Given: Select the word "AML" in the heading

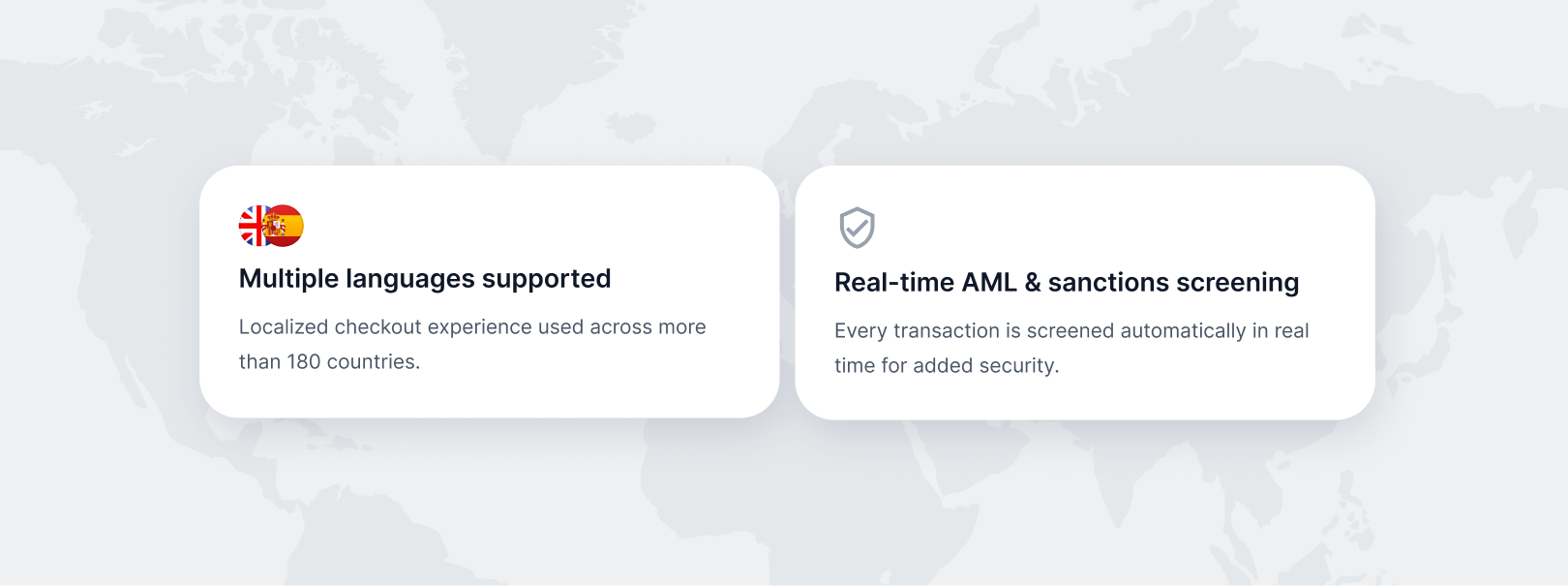Looking at the screenshot, I should pos(983,283).
